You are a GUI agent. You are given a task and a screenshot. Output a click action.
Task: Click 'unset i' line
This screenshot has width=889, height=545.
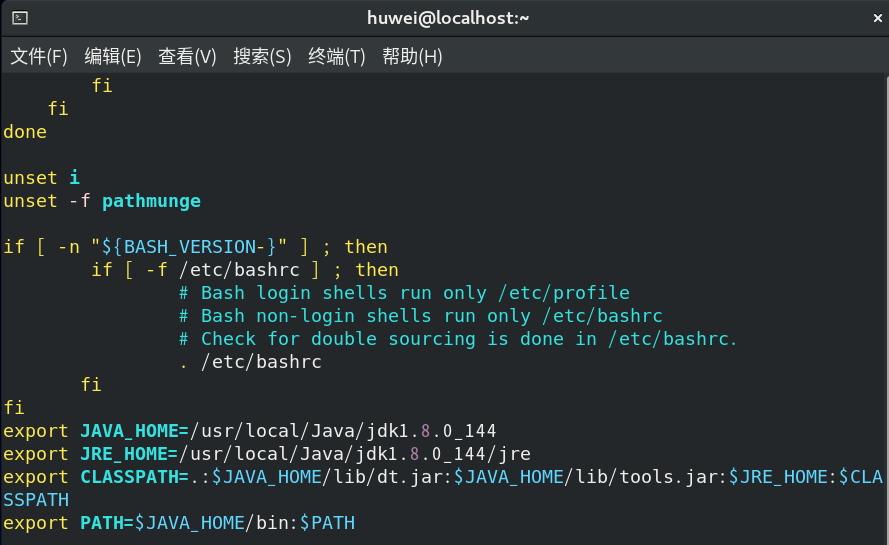[x=41, y=178]
